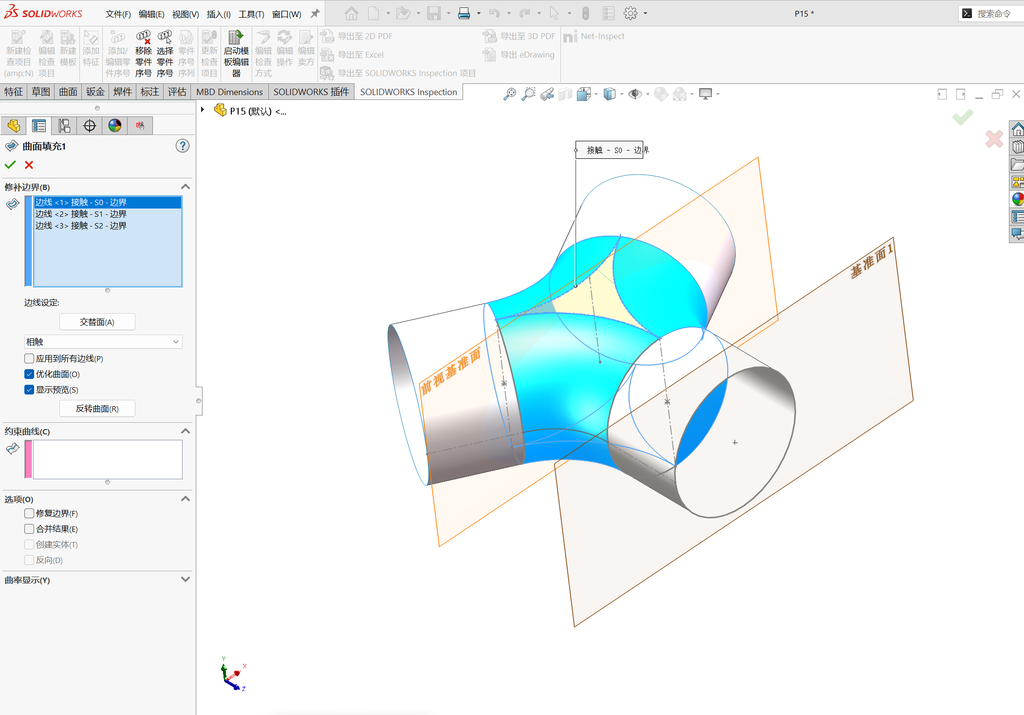Open the 文件(F) menu
This screenshot has width=1024, height=715.
coord(118,14)
